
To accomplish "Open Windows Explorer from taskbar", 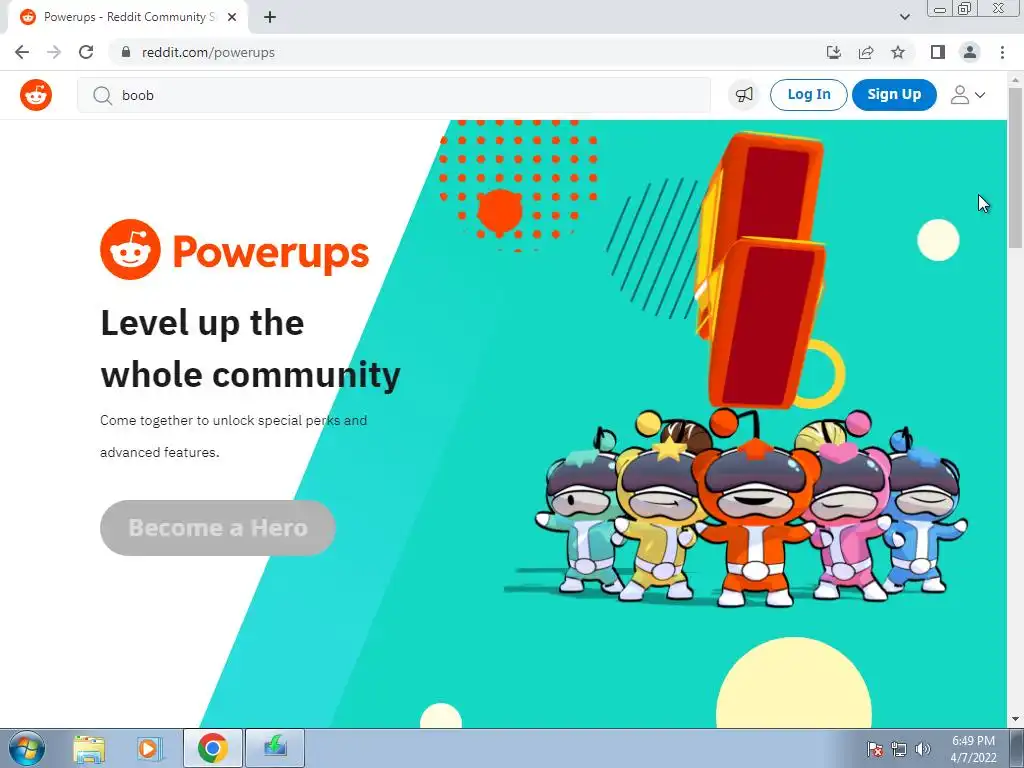I will [89, 748].
